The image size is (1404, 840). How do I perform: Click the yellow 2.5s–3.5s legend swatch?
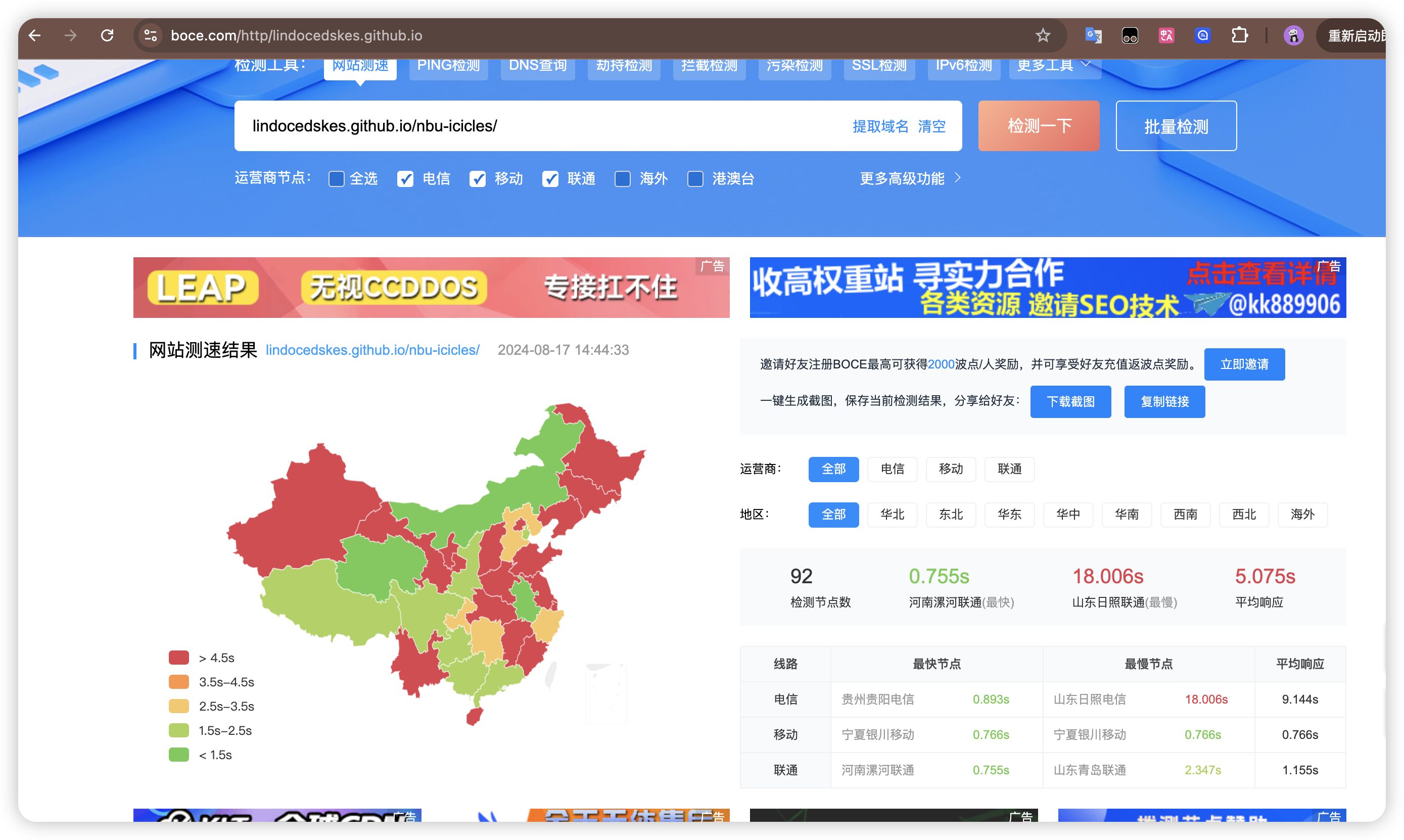[x=179, y=706]
